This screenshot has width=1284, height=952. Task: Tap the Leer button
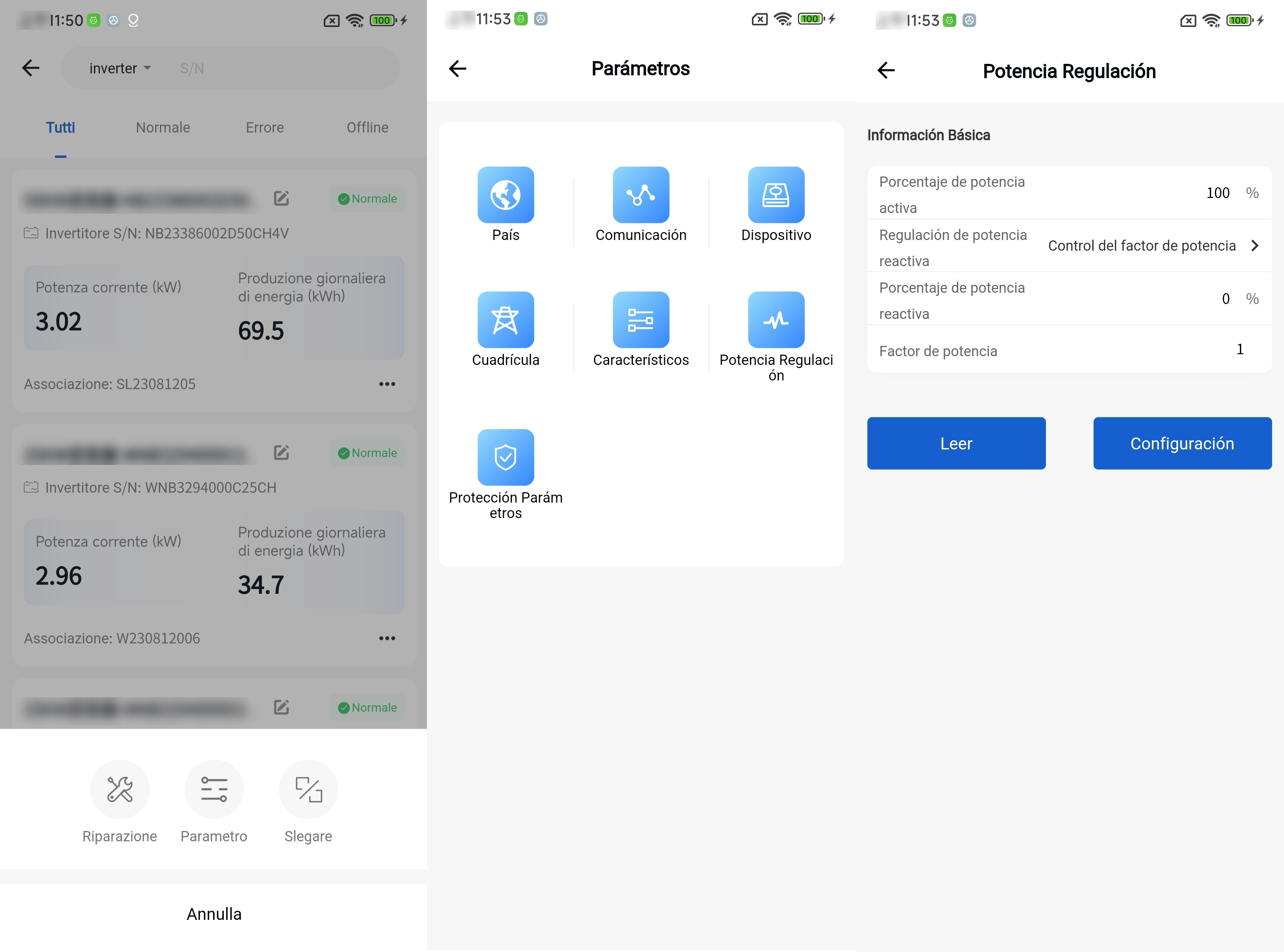(956, 444)
